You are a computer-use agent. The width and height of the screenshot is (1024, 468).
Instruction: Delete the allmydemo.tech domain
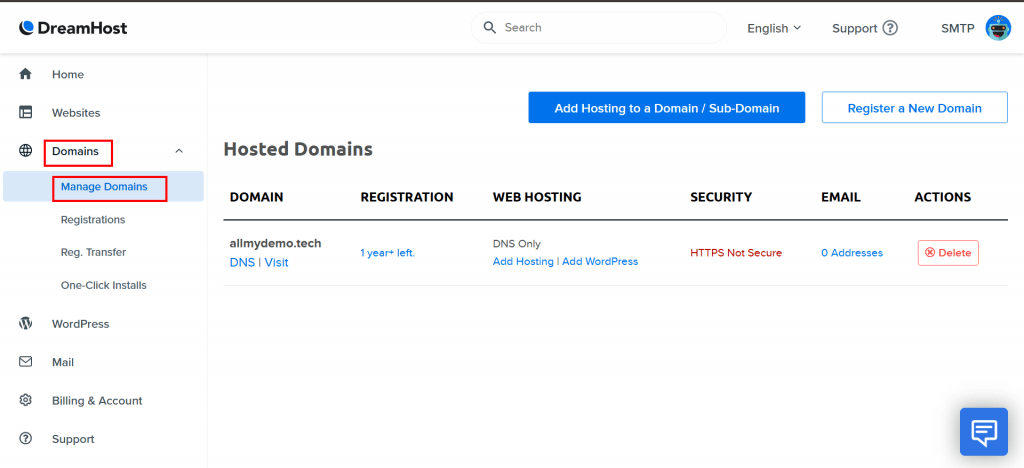(948, 253)
